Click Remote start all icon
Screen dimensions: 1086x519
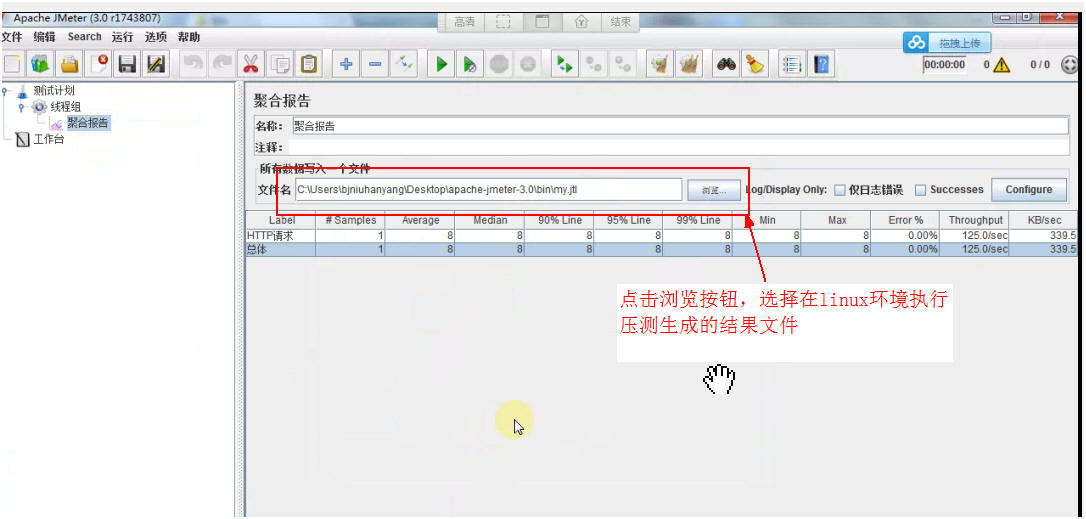click(x=565, y=65)
